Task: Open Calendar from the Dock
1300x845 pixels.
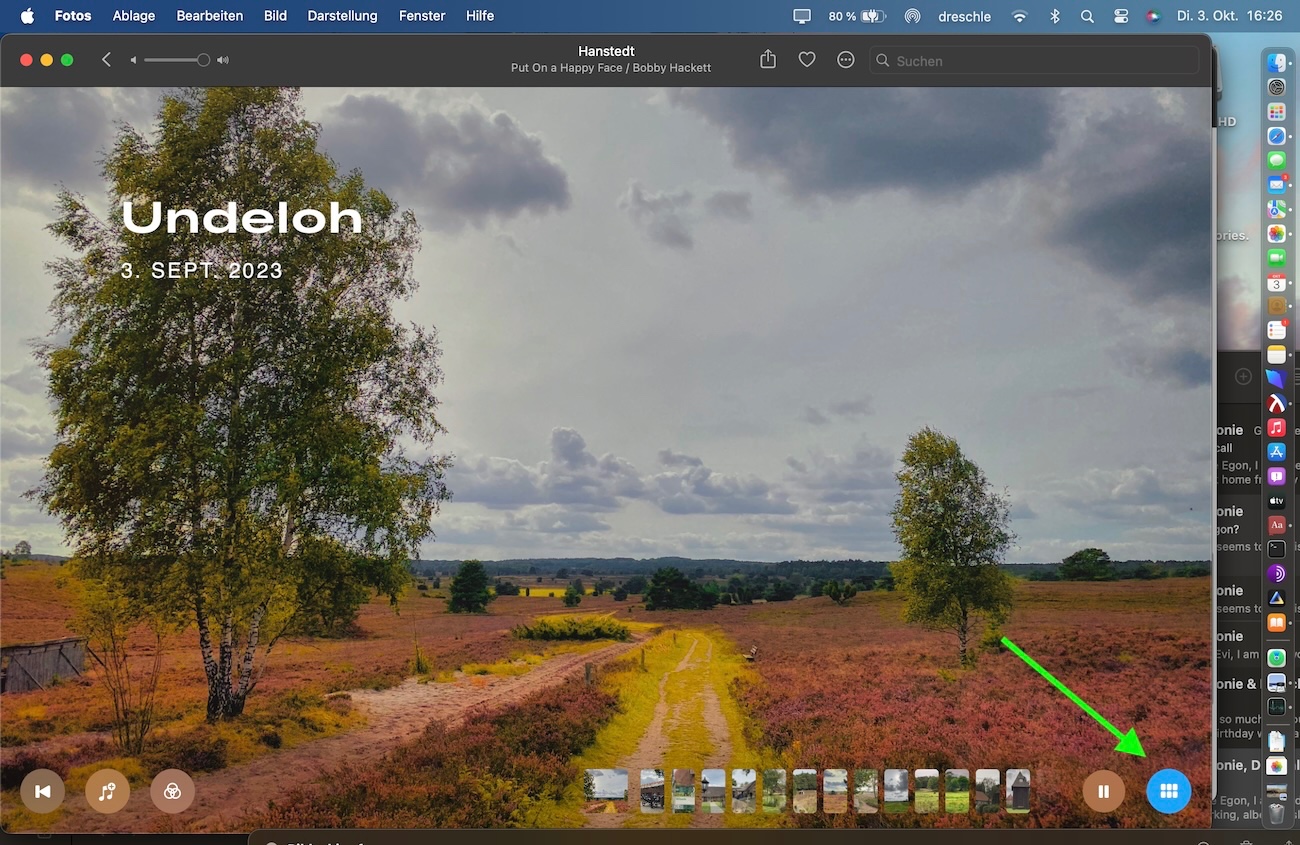Action: click(1277, 282)
